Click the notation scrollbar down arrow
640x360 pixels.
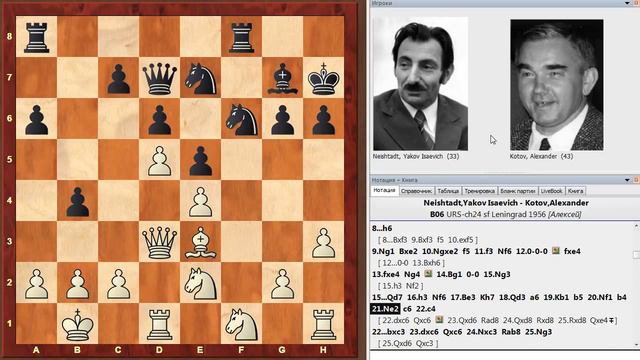636,345
